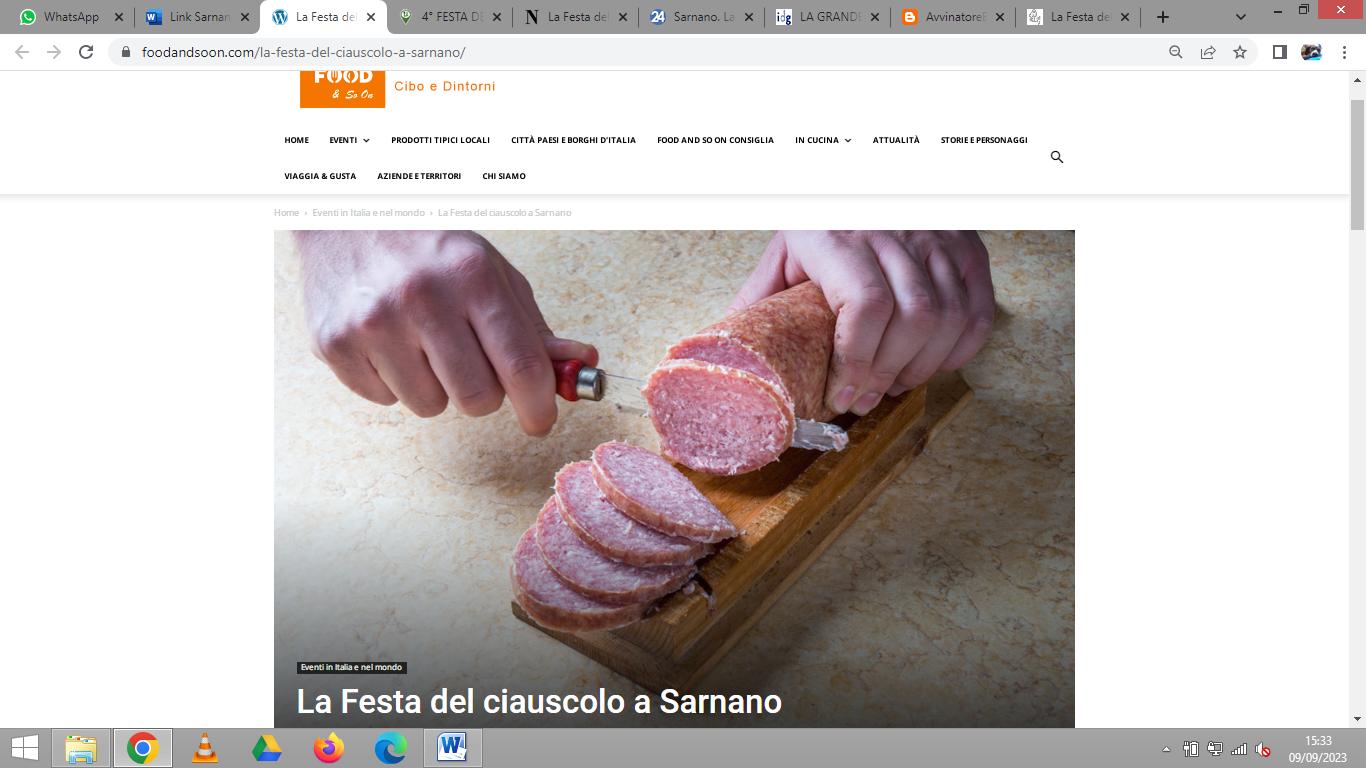Open Chrome's zoom magnifier icon in address bar
Screen dimensions: 1366x768
click(1176, 52)
